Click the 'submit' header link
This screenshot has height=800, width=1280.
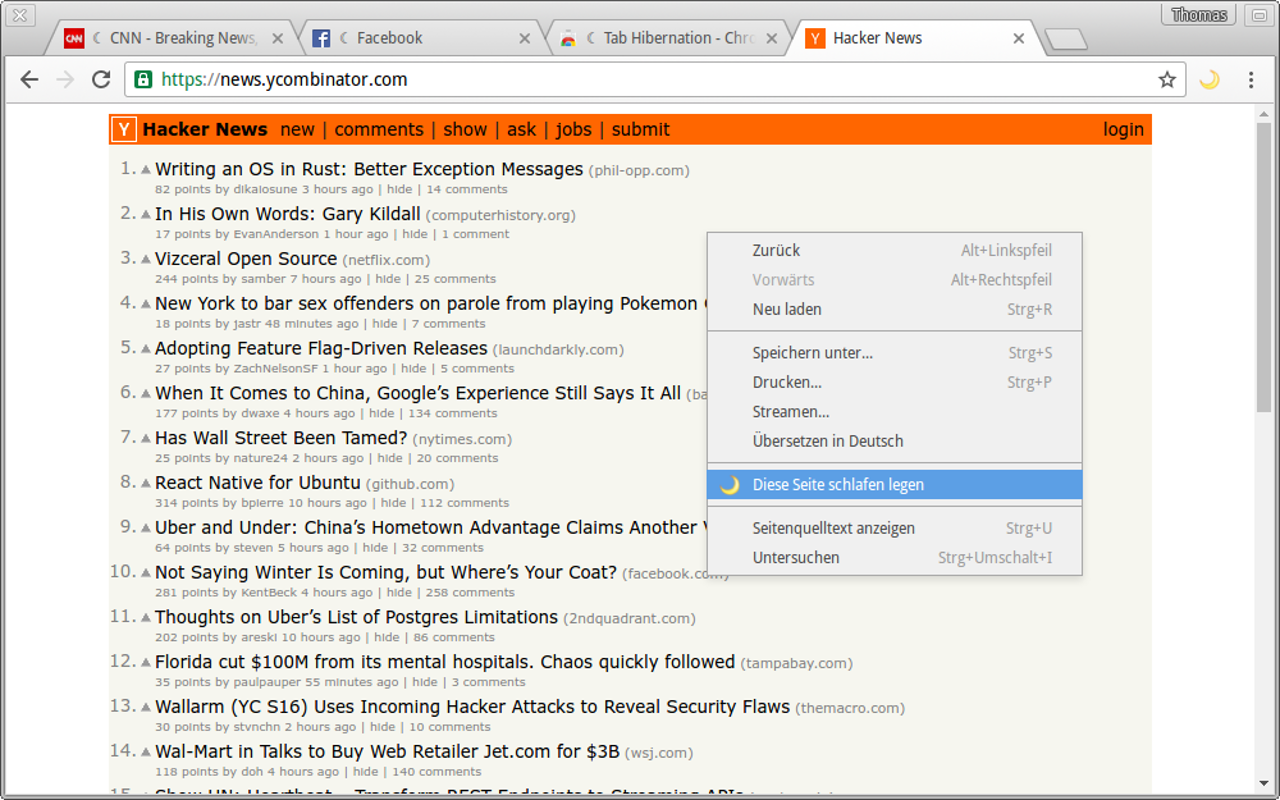641,129
